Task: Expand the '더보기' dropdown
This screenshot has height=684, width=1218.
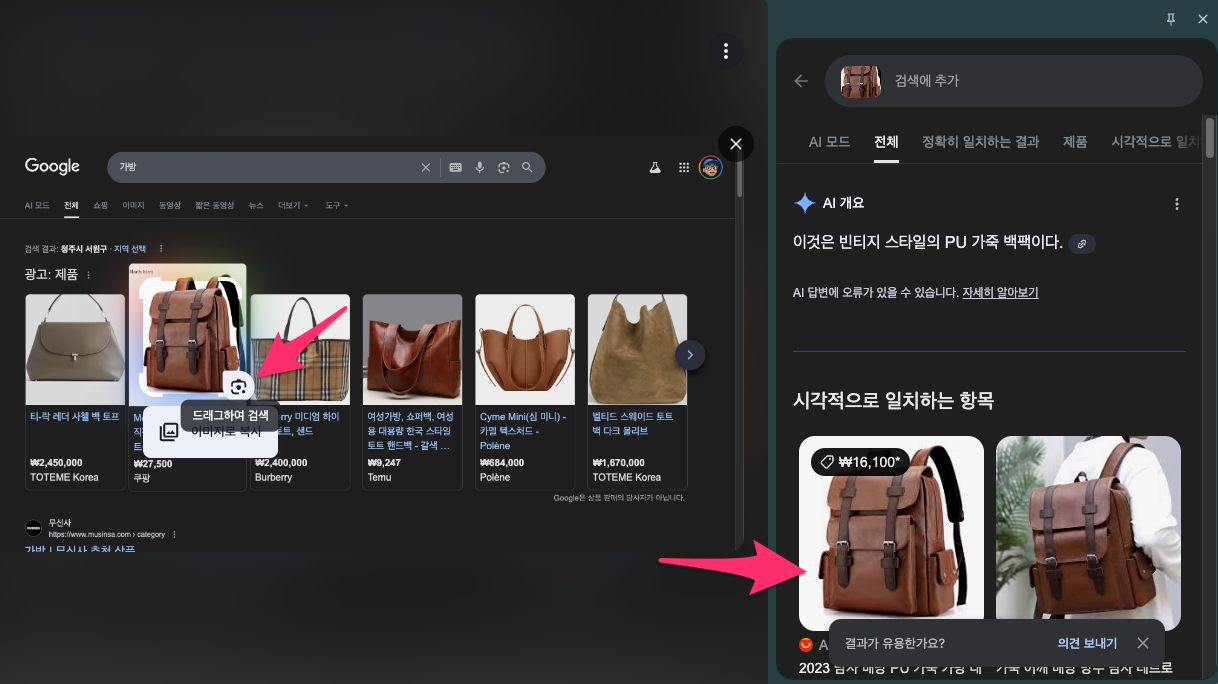Action: pyautogui.click(x=293, y=205)
